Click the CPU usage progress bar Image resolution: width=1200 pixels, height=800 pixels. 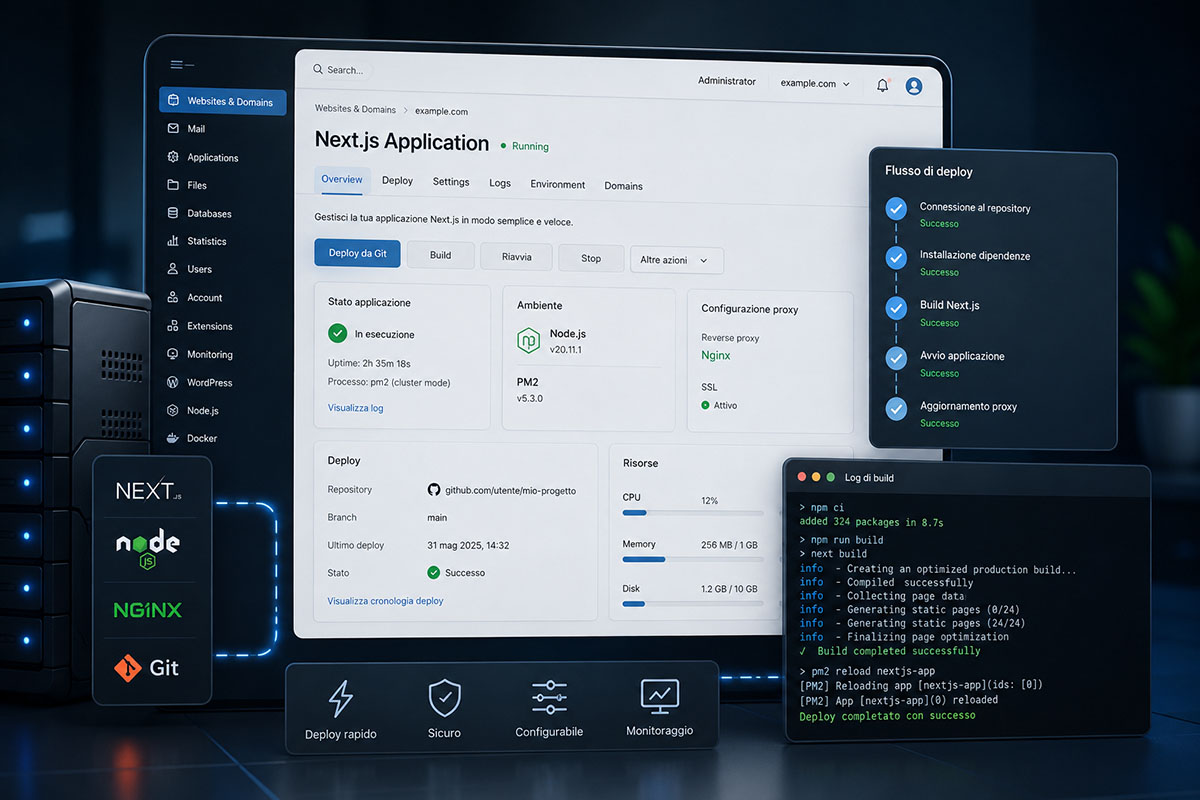[x=693, y=513]
